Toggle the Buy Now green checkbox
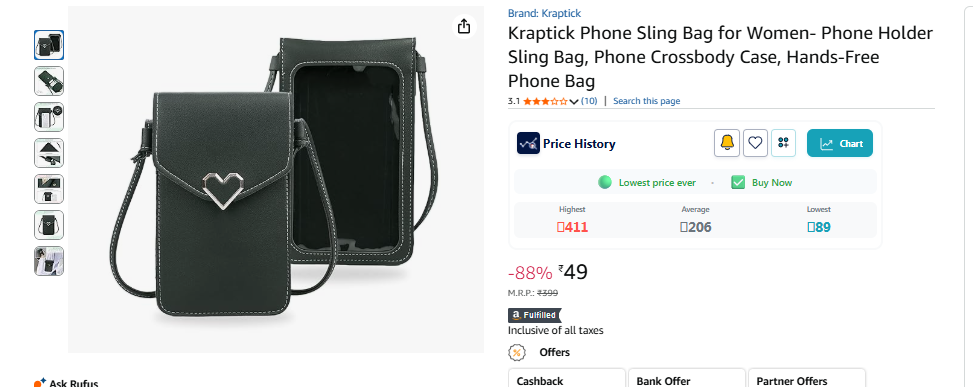 738,182
